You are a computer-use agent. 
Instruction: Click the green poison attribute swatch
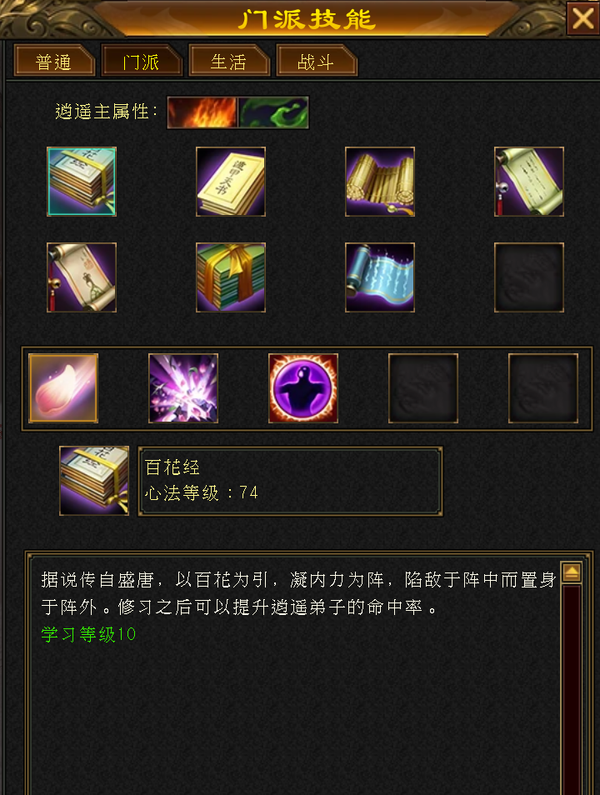(273, 113)
